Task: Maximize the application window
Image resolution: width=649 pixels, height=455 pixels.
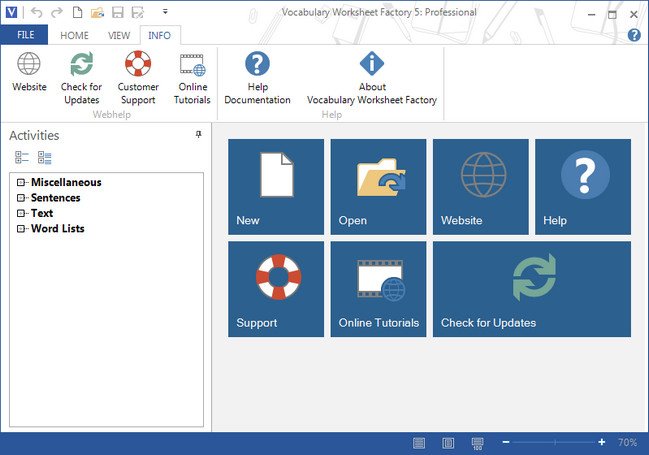Action: tap(612, 14)
